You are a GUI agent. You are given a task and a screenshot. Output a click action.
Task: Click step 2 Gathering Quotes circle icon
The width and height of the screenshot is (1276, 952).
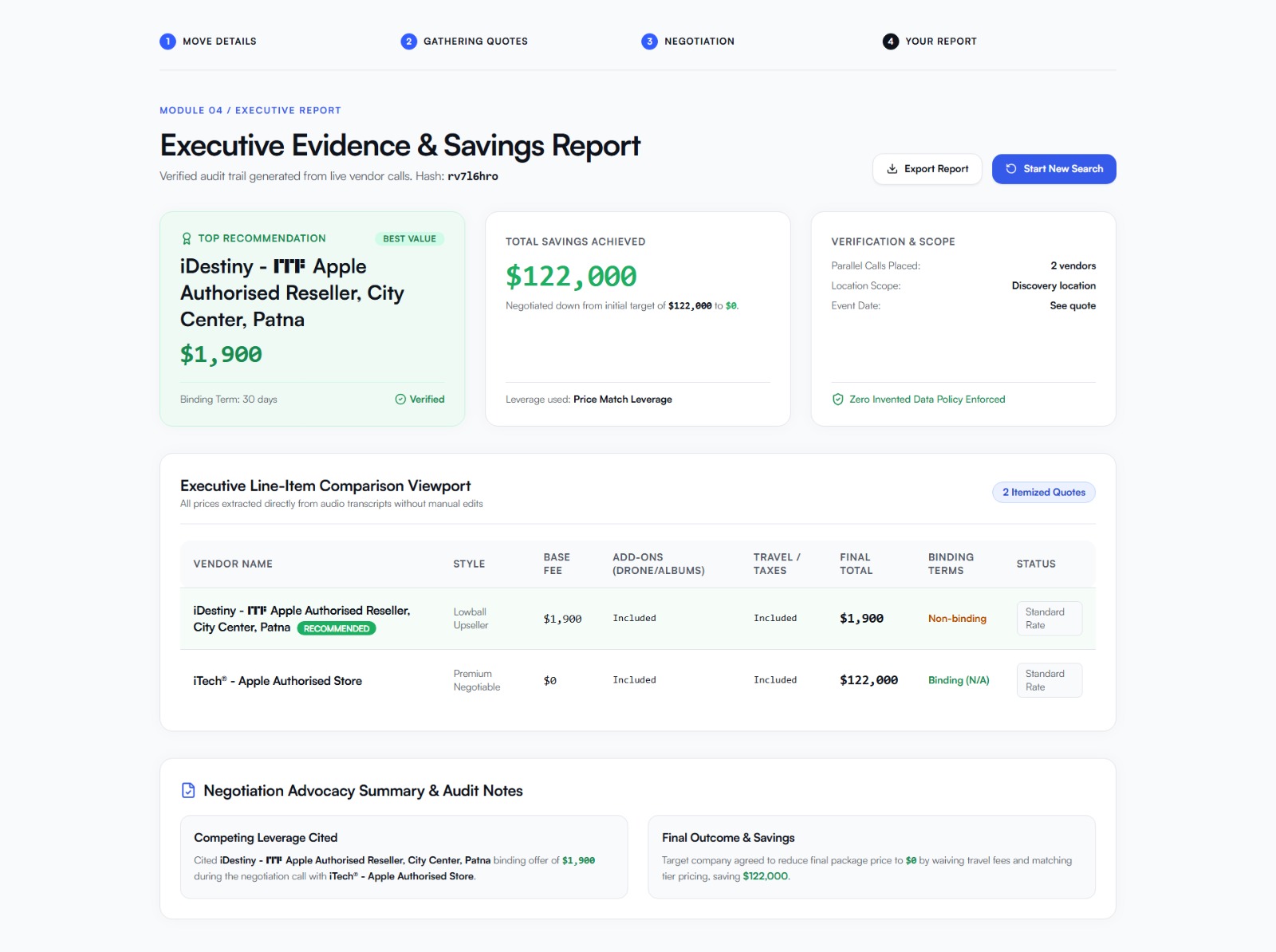coord(408,41)
